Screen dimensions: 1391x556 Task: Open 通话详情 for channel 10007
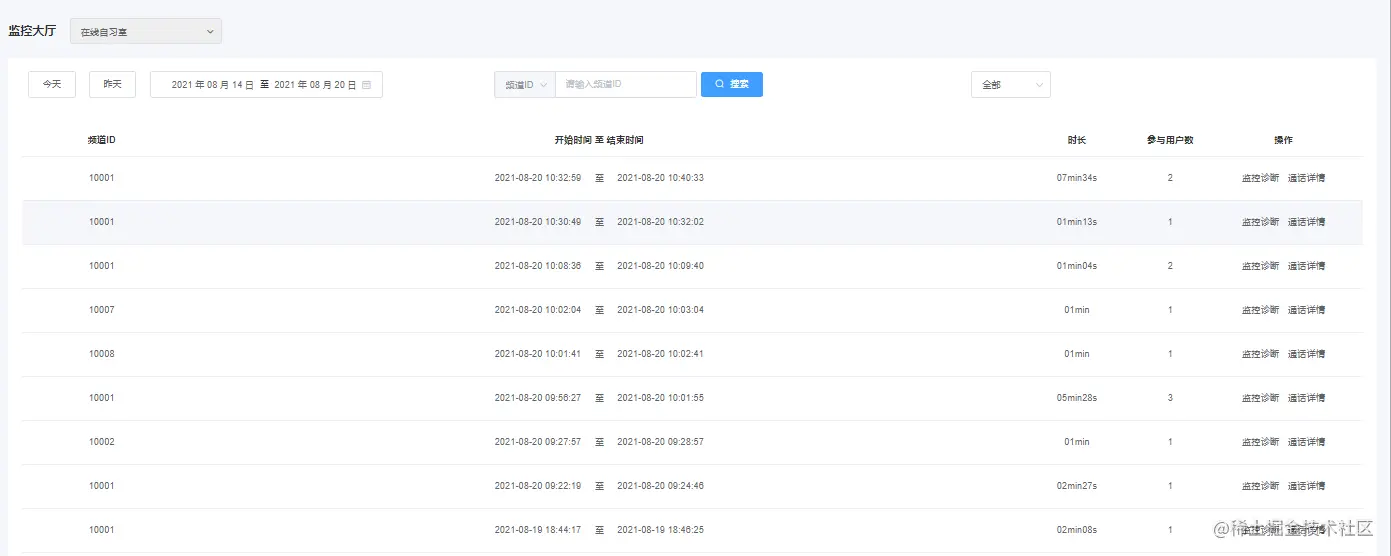pos(1306,310)
